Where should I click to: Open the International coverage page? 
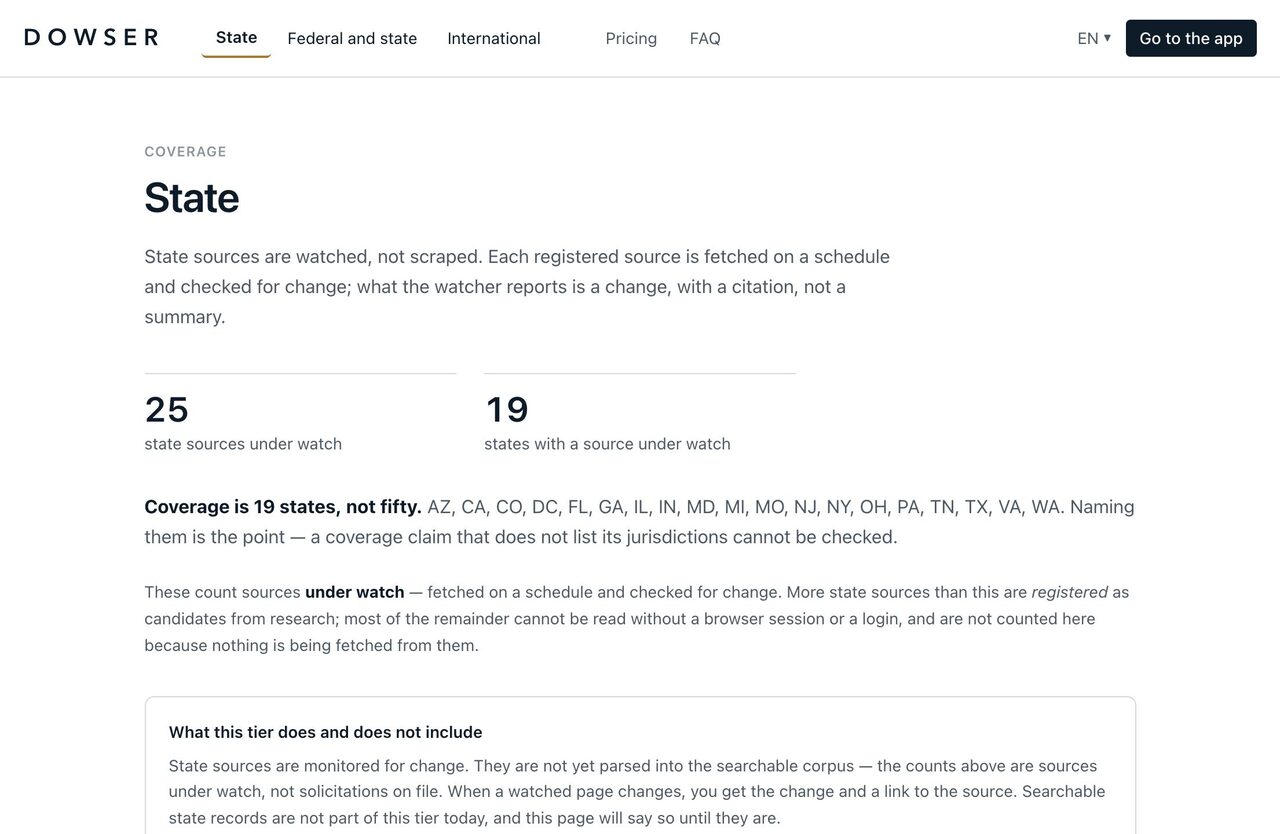[x=494, y=38]
